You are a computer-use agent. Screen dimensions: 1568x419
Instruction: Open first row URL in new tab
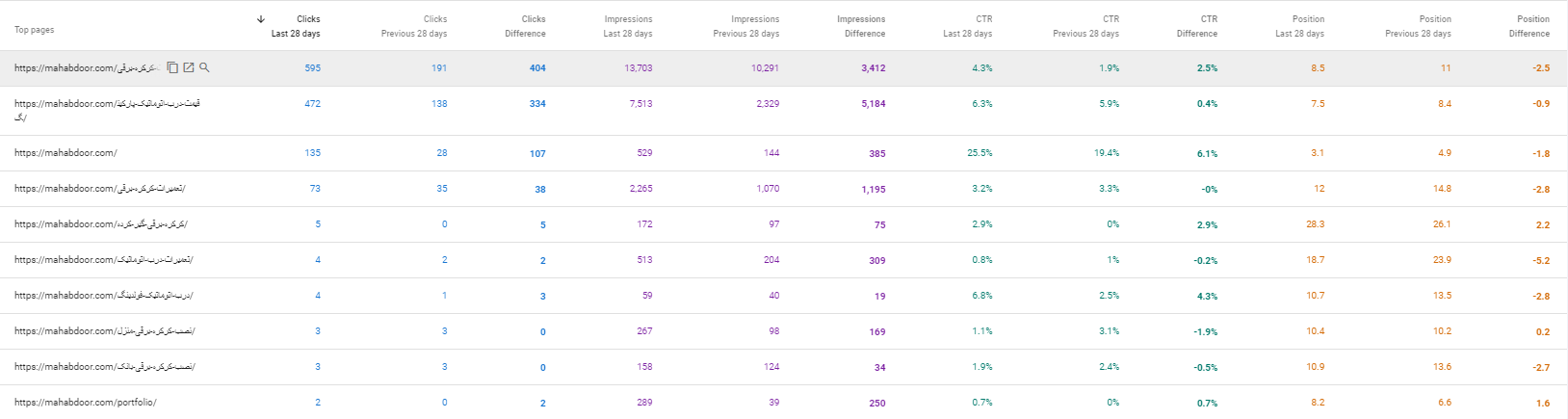click(189, 67)
